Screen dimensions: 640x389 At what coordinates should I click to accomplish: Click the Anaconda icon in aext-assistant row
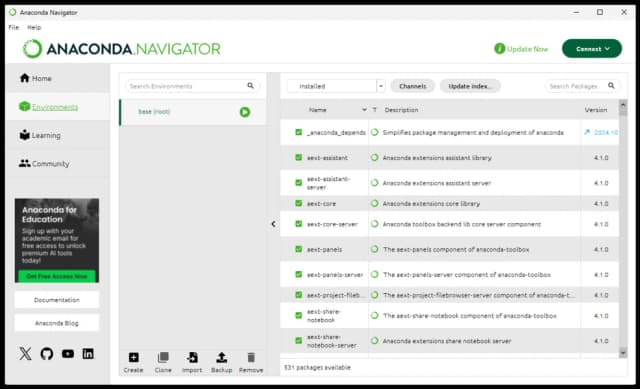(374, 157)
